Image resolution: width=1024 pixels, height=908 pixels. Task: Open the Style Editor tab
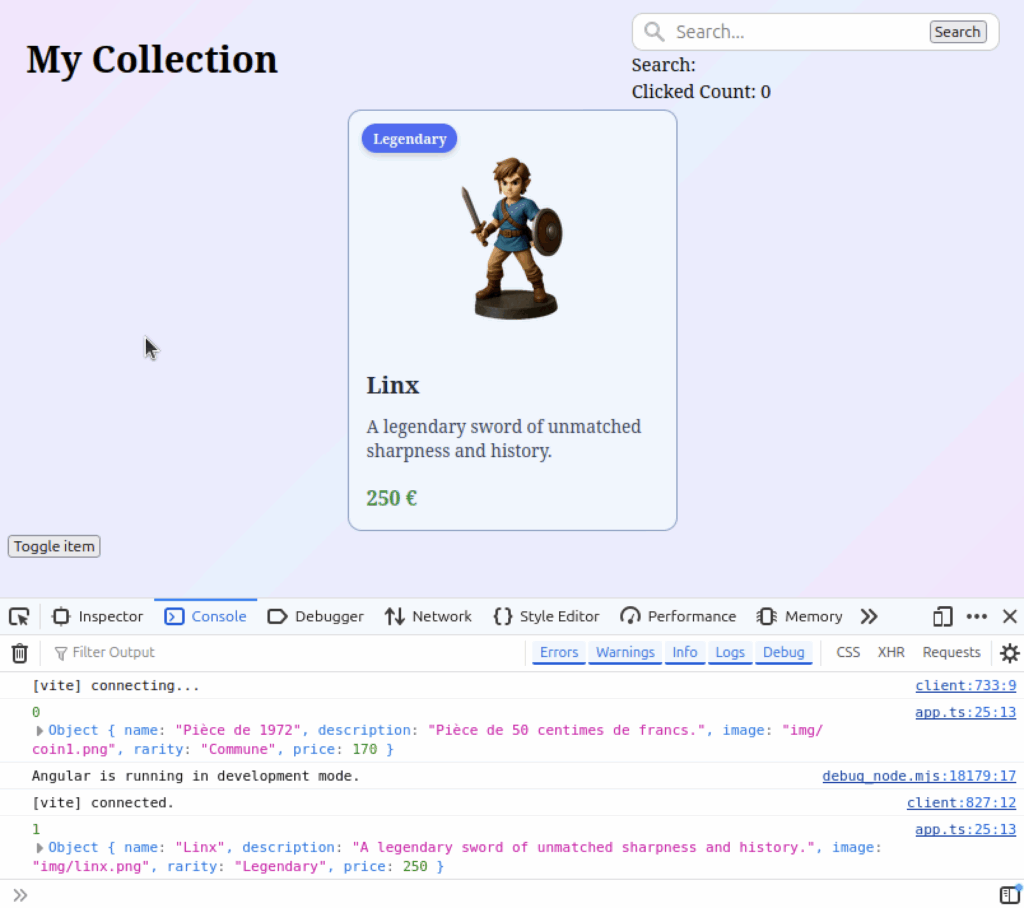pyautogui.click(x=547, y=616)
